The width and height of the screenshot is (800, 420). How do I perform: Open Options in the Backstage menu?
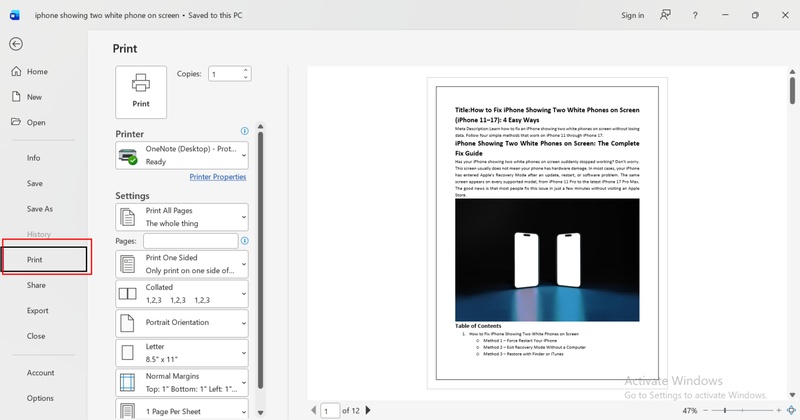[x=40, y=398]
